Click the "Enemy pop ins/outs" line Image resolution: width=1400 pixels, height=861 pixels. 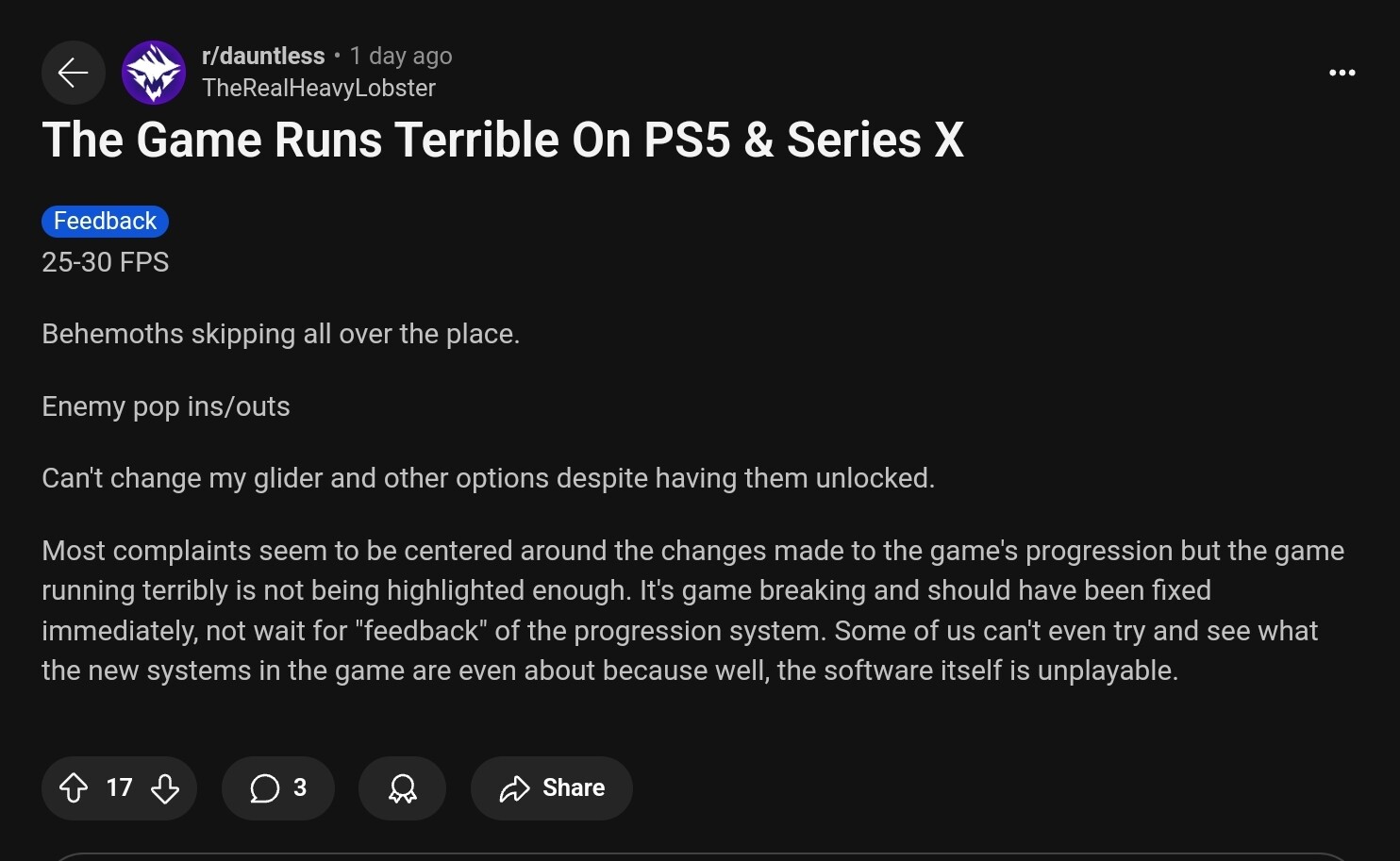[166, 406]
